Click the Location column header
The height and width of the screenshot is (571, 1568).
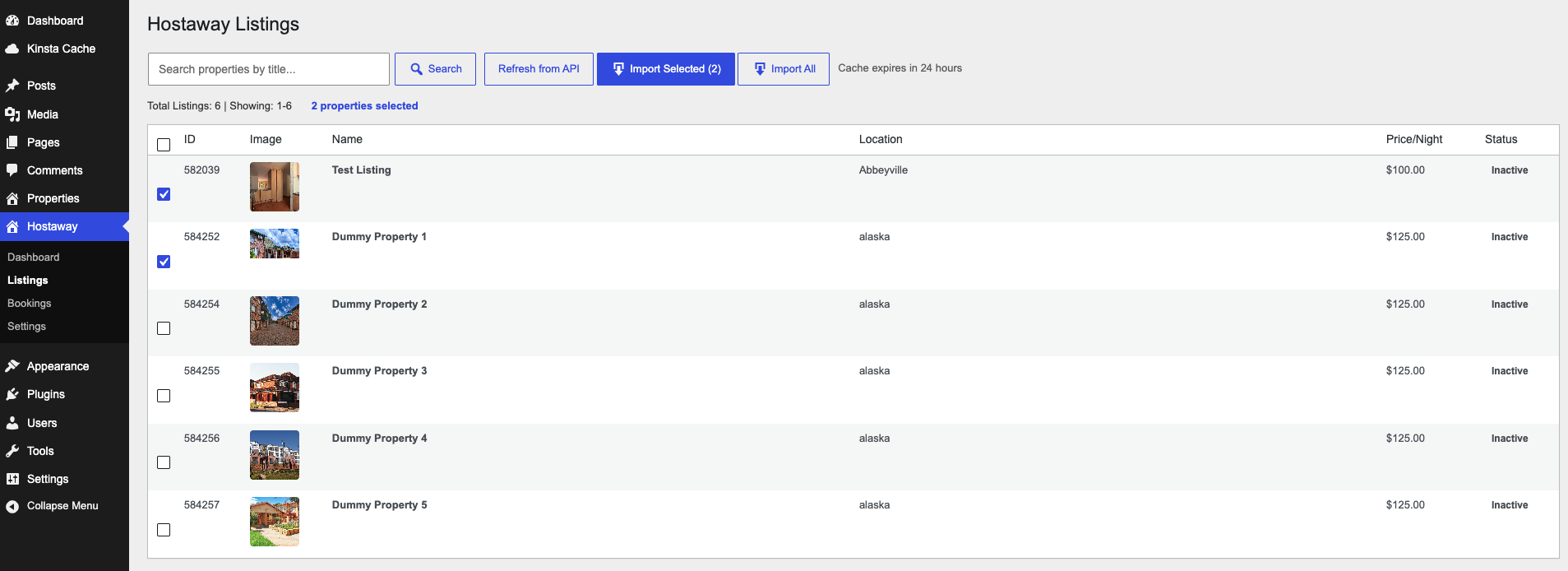coord(881,139)
